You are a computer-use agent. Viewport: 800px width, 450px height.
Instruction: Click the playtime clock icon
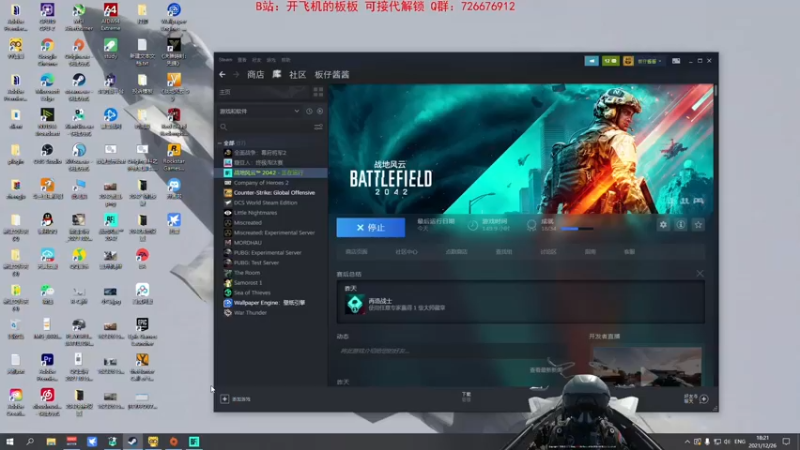pos(473,225)
